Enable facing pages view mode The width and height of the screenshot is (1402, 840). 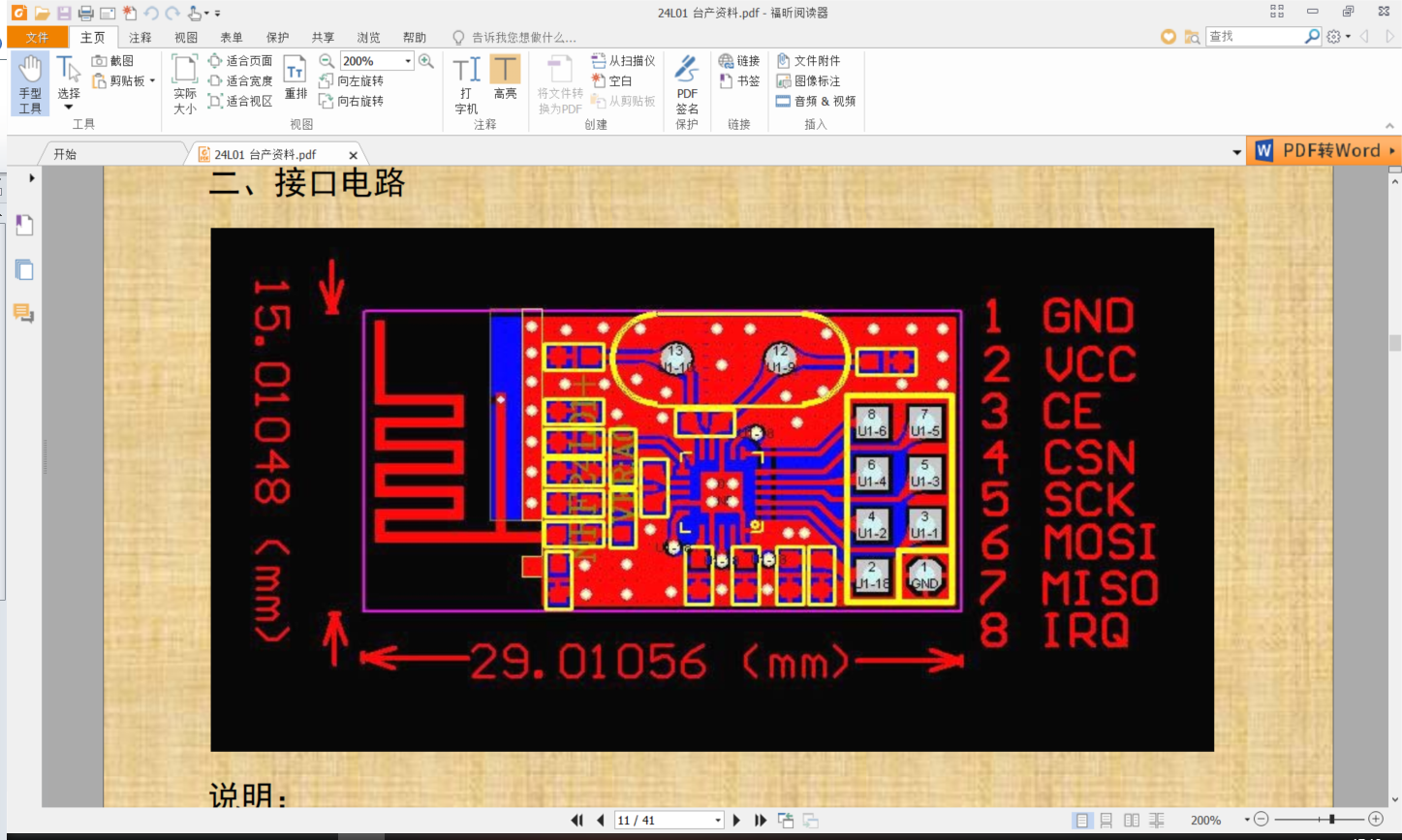[x=1132, y=821]
